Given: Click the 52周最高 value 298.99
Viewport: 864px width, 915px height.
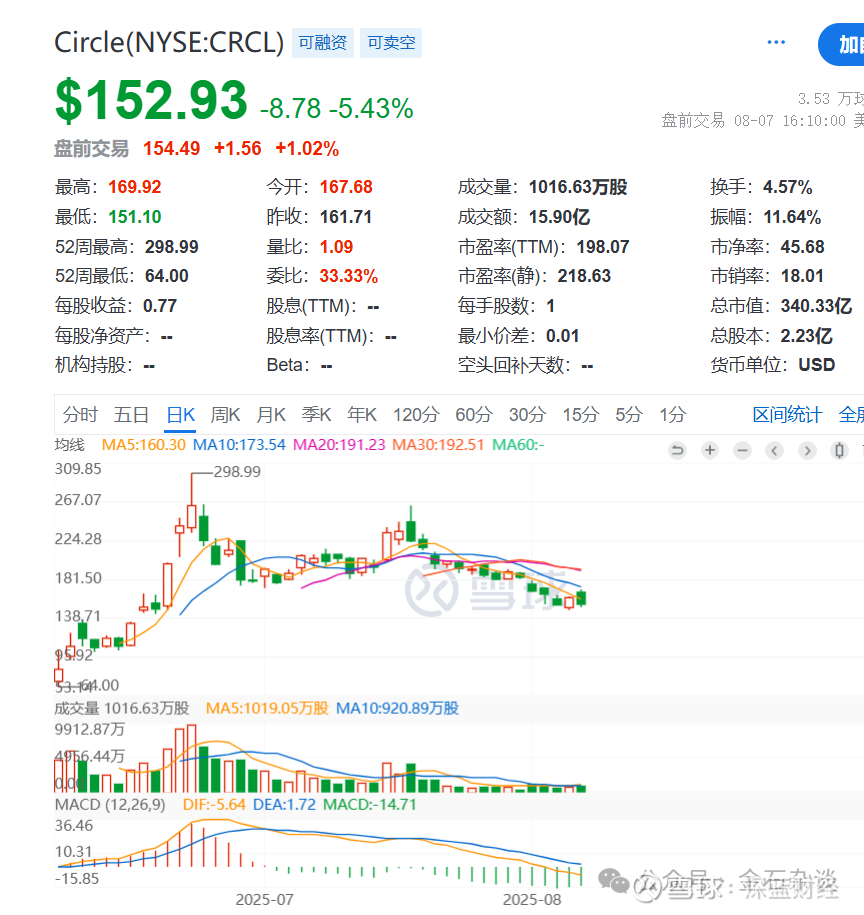Looking at the screenshot, I should (x=172, y=247).
